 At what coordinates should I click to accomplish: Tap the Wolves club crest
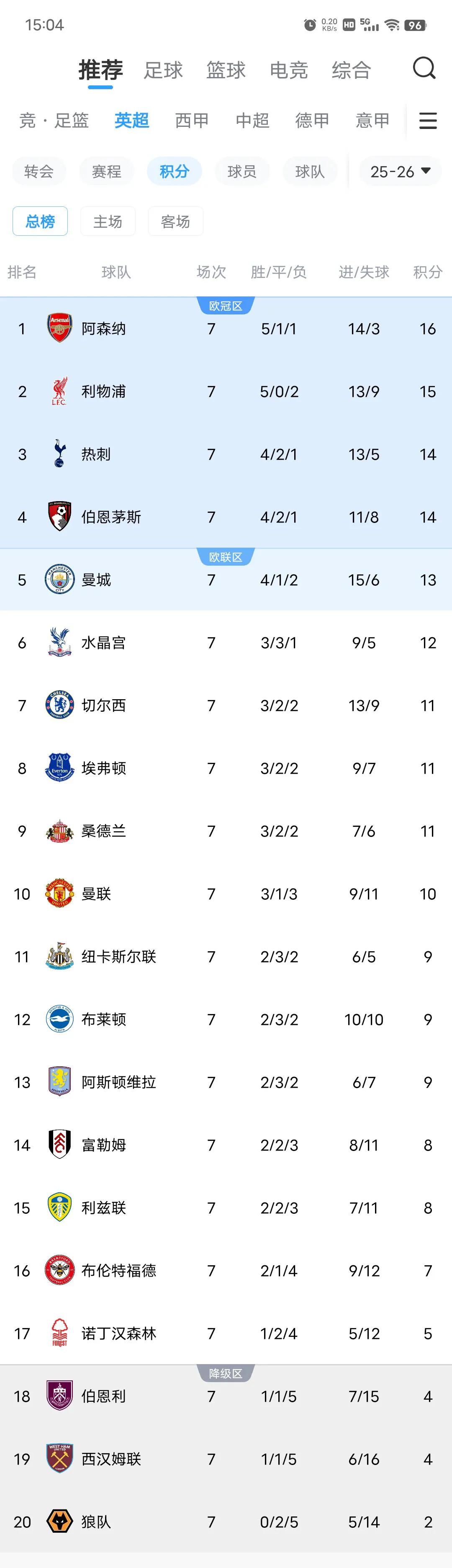[59, 1522]
